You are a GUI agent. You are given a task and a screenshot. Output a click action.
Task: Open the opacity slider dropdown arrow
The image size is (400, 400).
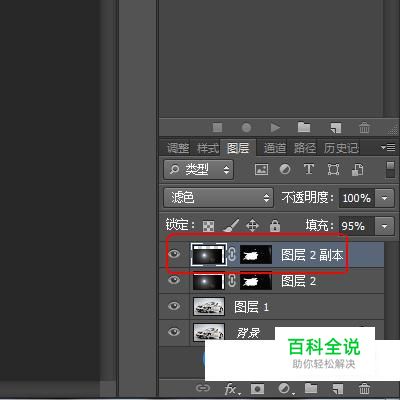coord(384,198)
